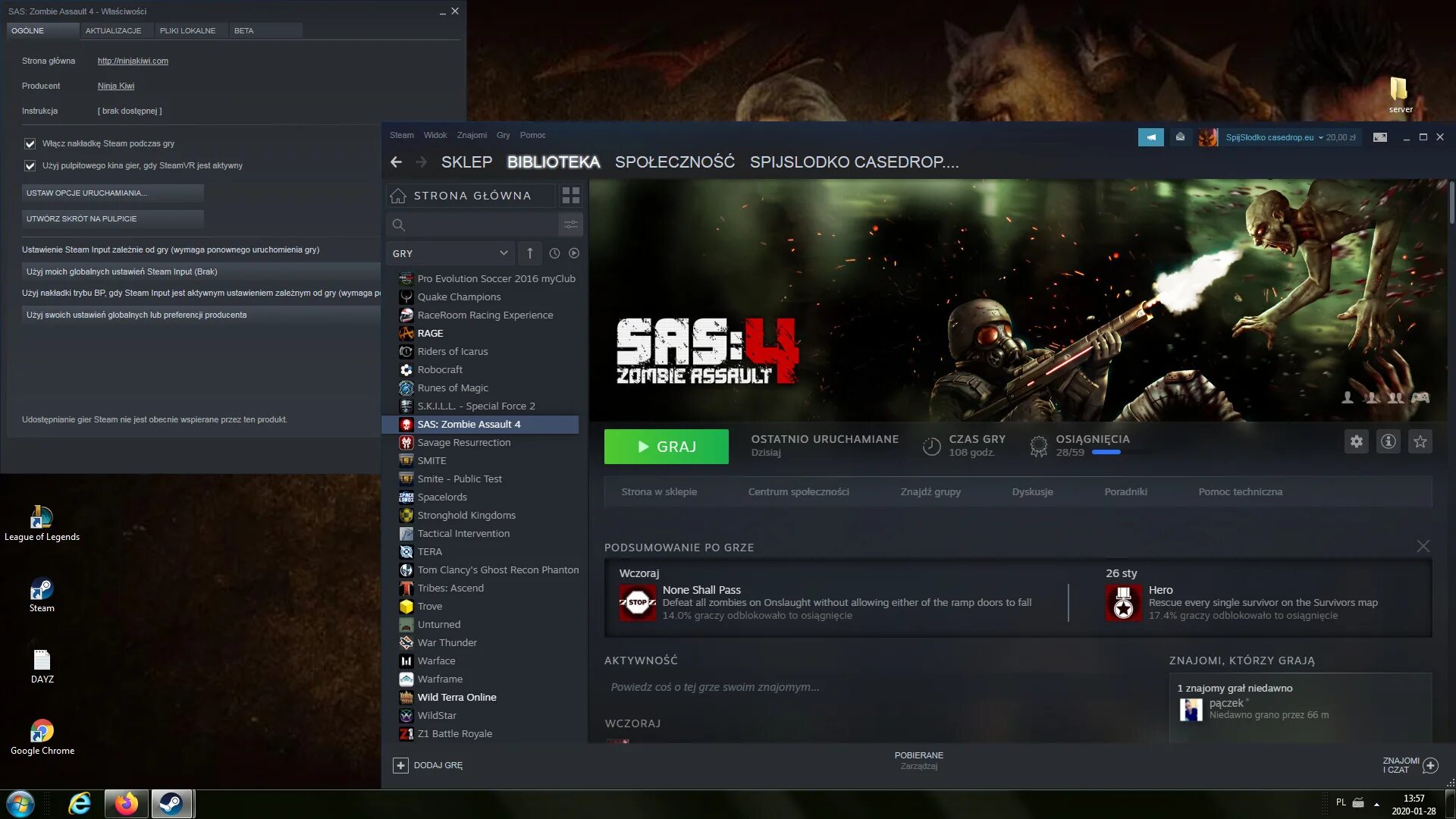Switch to BETA tab in properties

pos(265,30)
